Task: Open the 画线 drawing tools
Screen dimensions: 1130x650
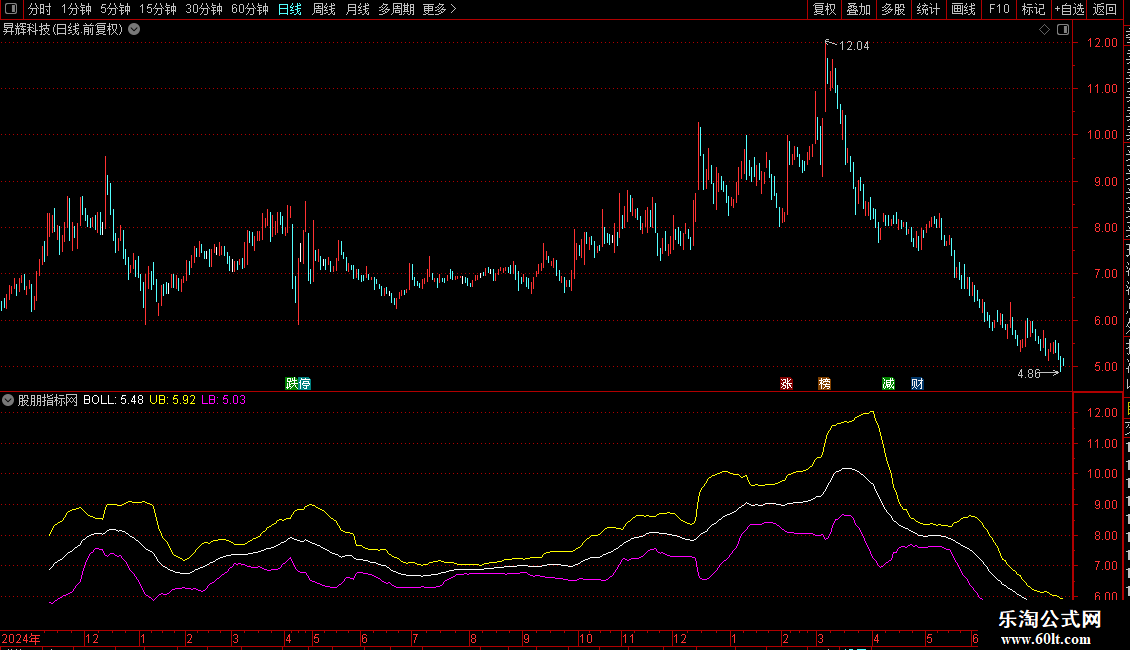Action: 963,9
